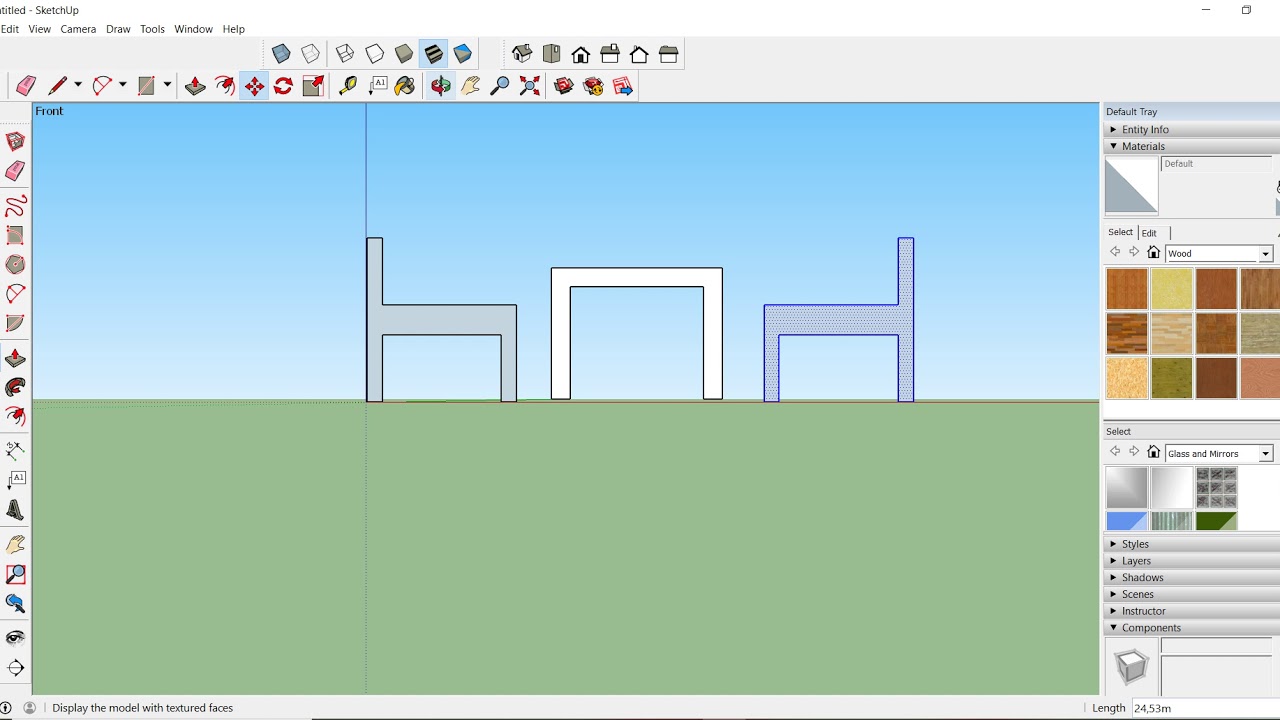The height and width of the screenshot is (720, 1280).
Task: Enable Hidden Line face style
Action: point(375,54)
